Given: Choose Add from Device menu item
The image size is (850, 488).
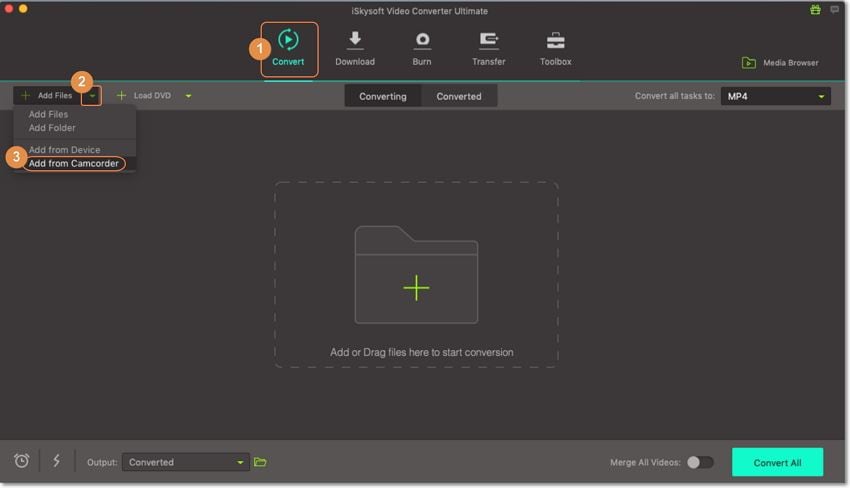Looking at the screenshot, I should point(64,150).
